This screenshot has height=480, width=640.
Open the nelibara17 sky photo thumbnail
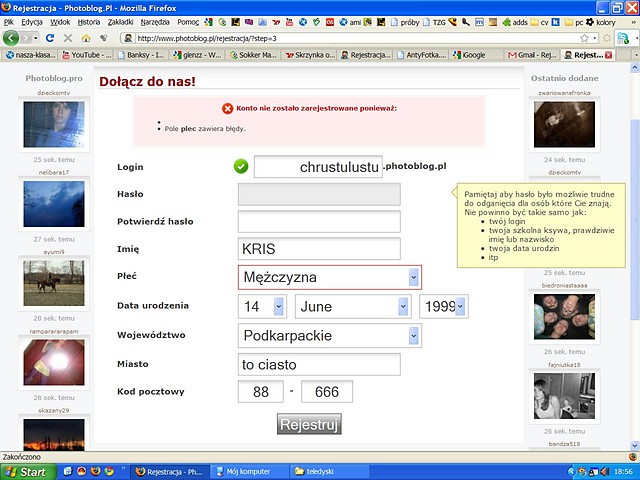(54, 204)
